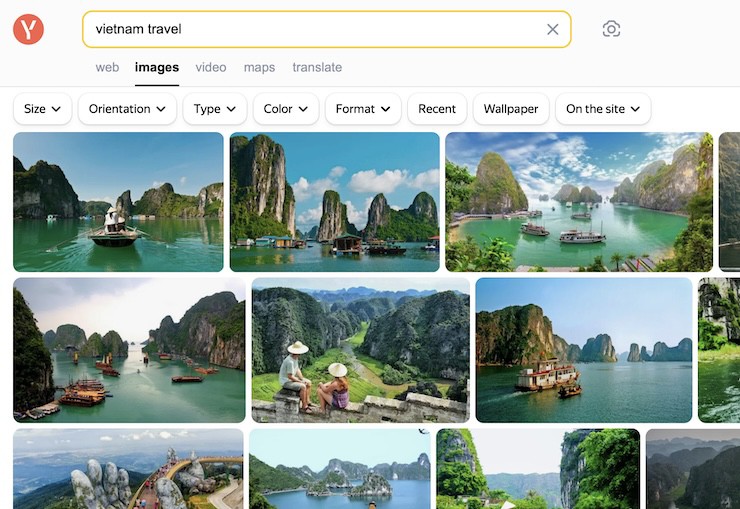Expand the Size filter dropdown
The image size is (740, 509).
42,109
